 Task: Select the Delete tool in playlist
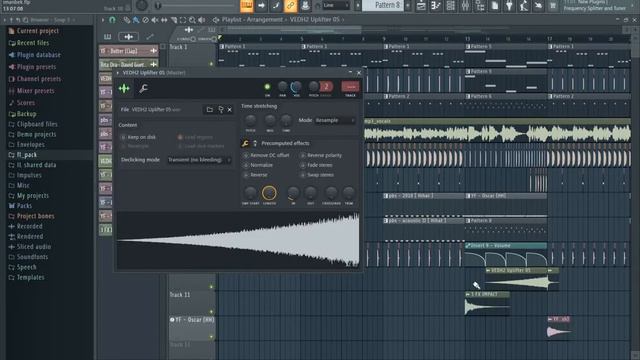click(146, 20)
